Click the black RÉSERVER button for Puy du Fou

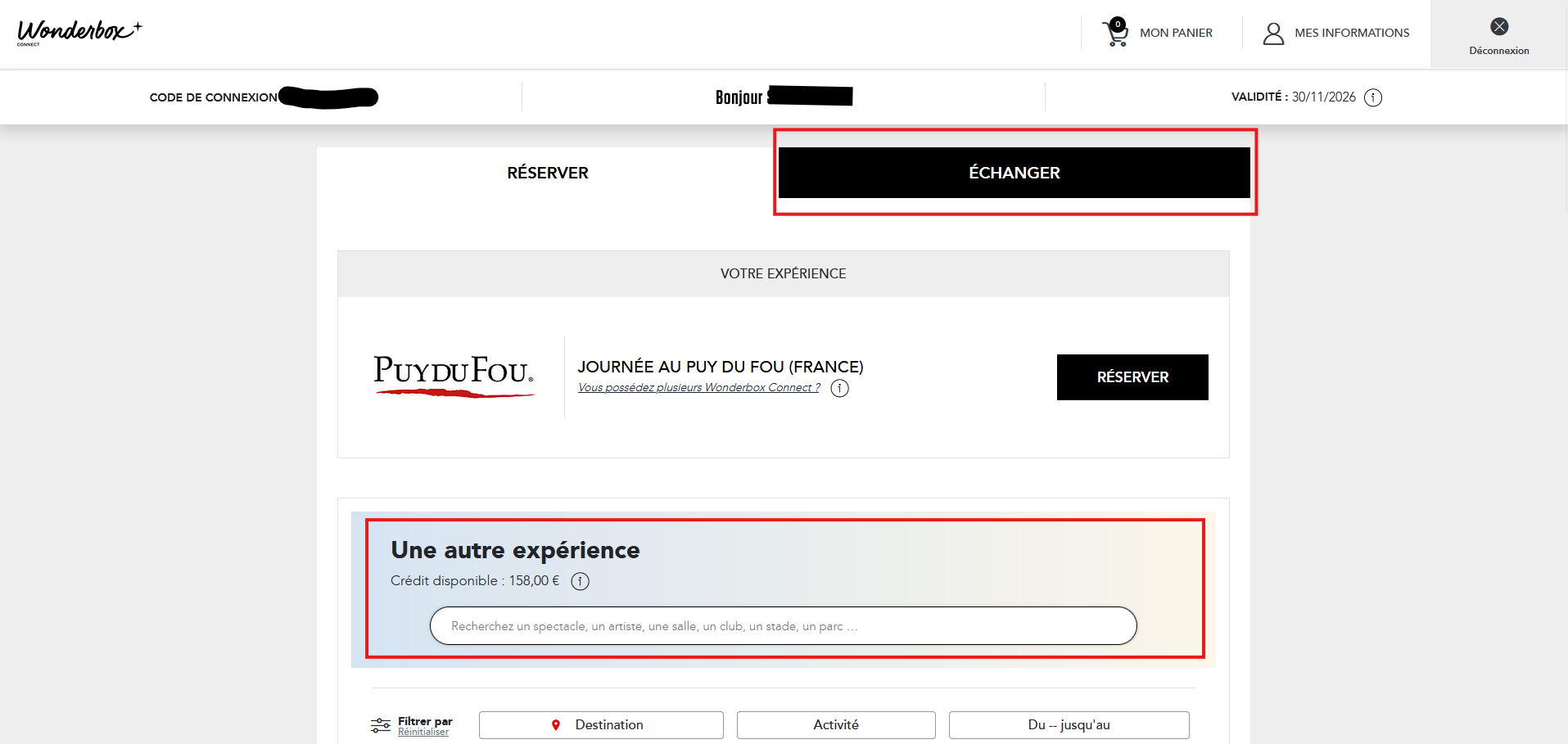point(1132,377)
